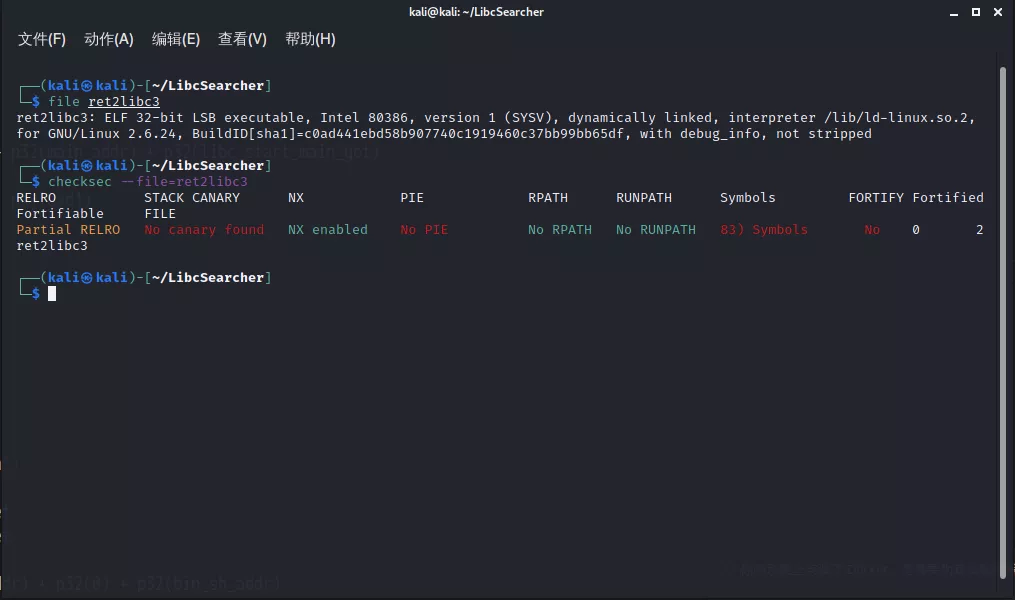
Task: Click the terminal vertical scrollbar
Action: point(1003,322)
